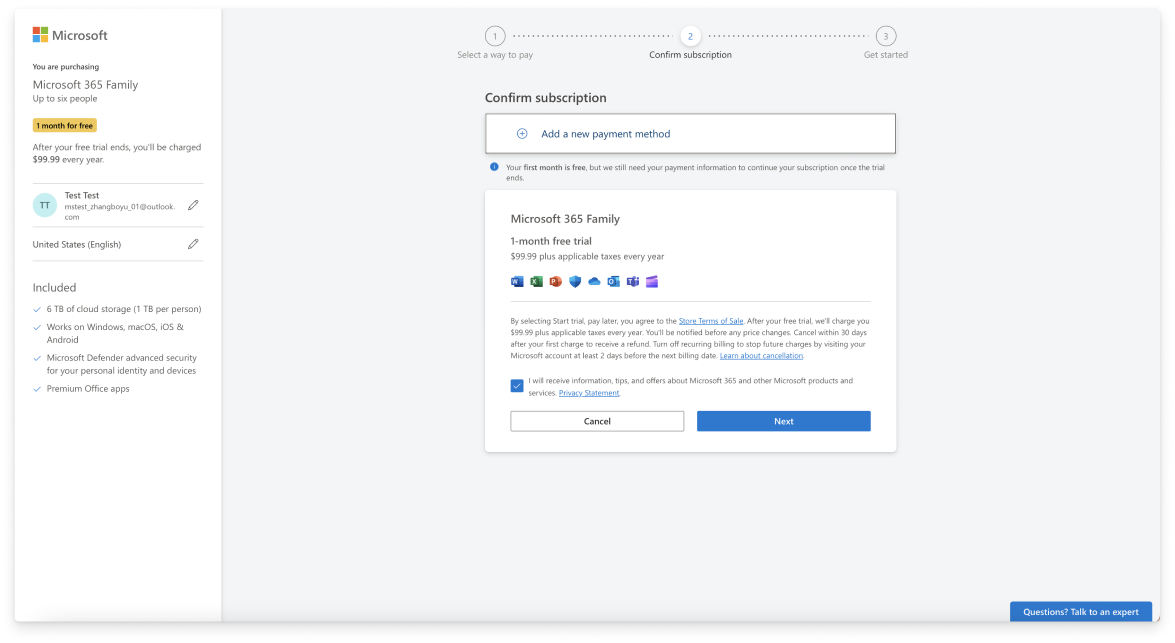Click the Clipchamp app icon
The height and width of the screenshot is (643, 1175).
652,282
